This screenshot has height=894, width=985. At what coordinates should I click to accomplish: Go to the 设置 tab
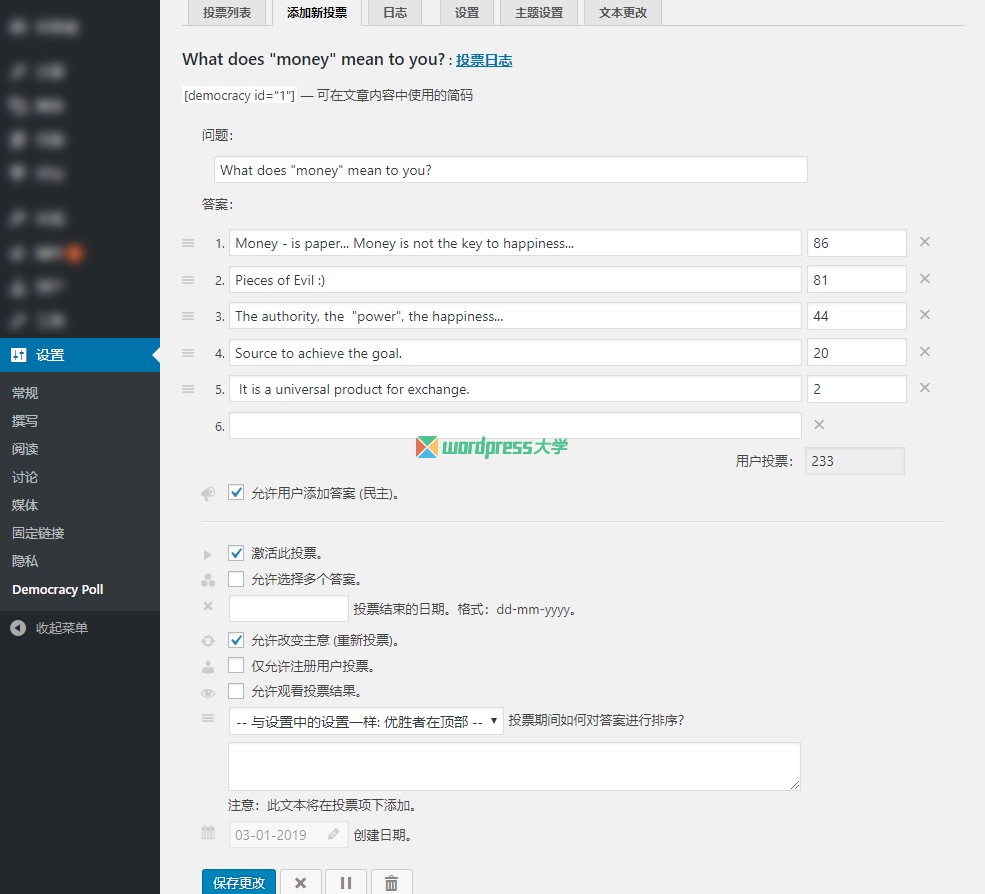tap(467, 13)
